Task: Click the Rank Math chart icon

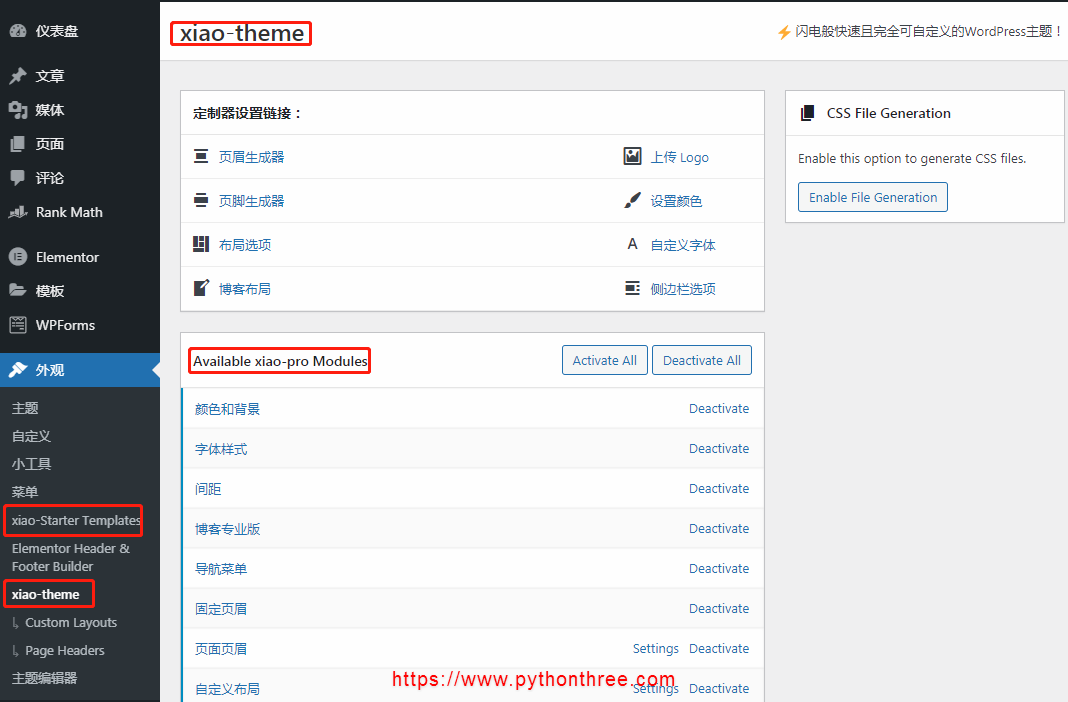Action: coord(18,212)
